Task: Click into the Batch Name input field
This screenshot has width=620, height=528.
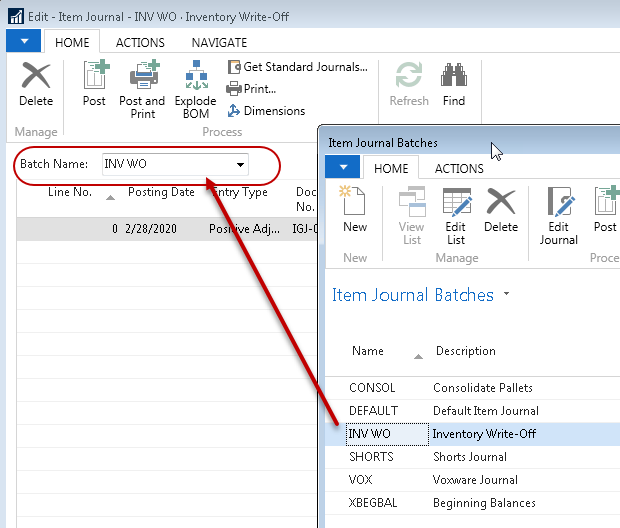Action: coord(165,164)
